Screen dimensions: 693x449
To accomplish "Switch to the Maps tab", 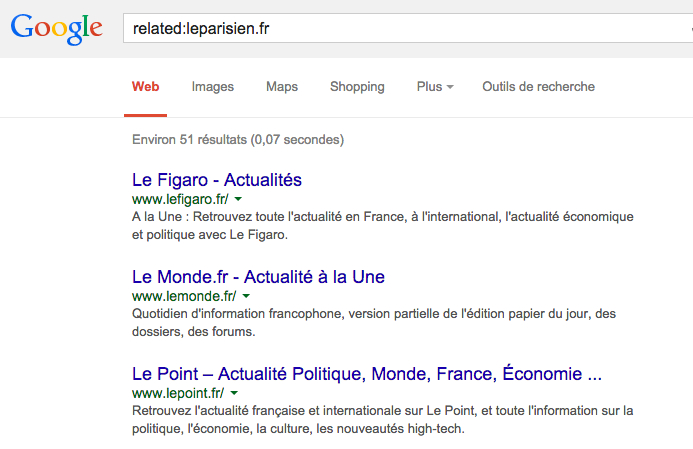I will [282, 87].
